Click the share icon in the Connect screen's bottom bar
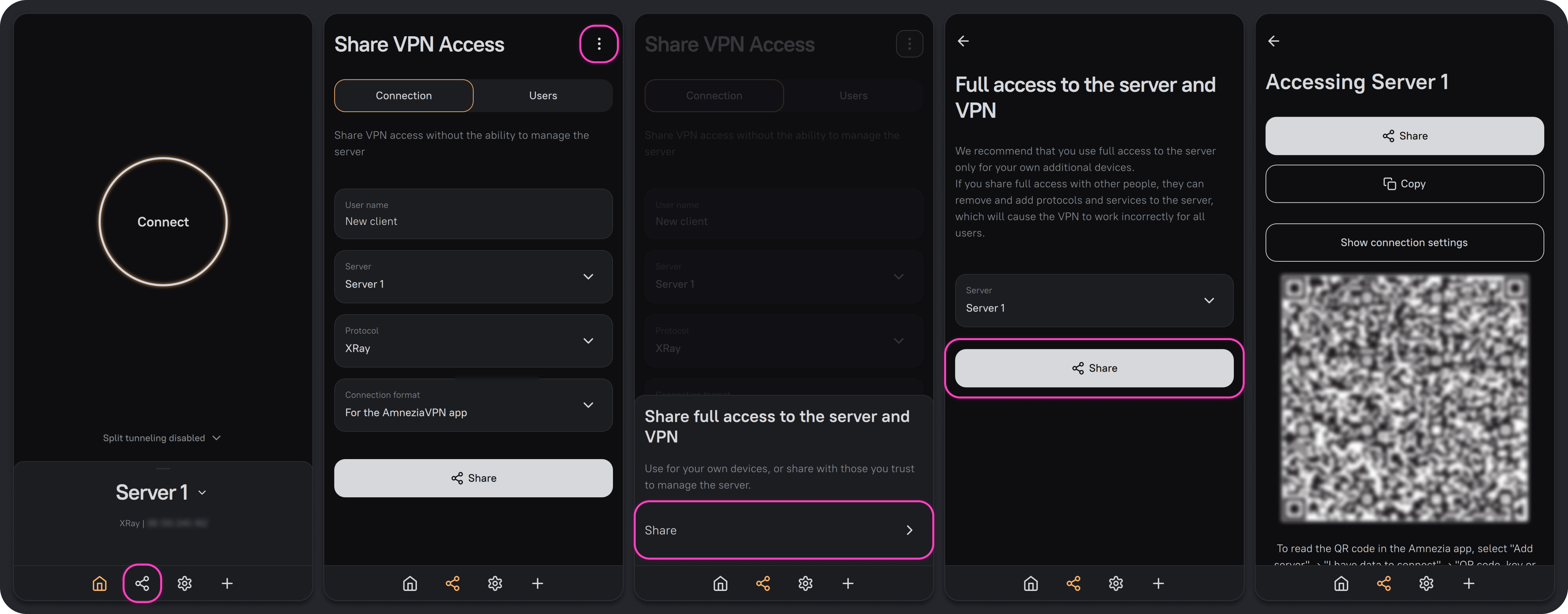Viewport: 1568px width, 614px height. click(142, 584)
